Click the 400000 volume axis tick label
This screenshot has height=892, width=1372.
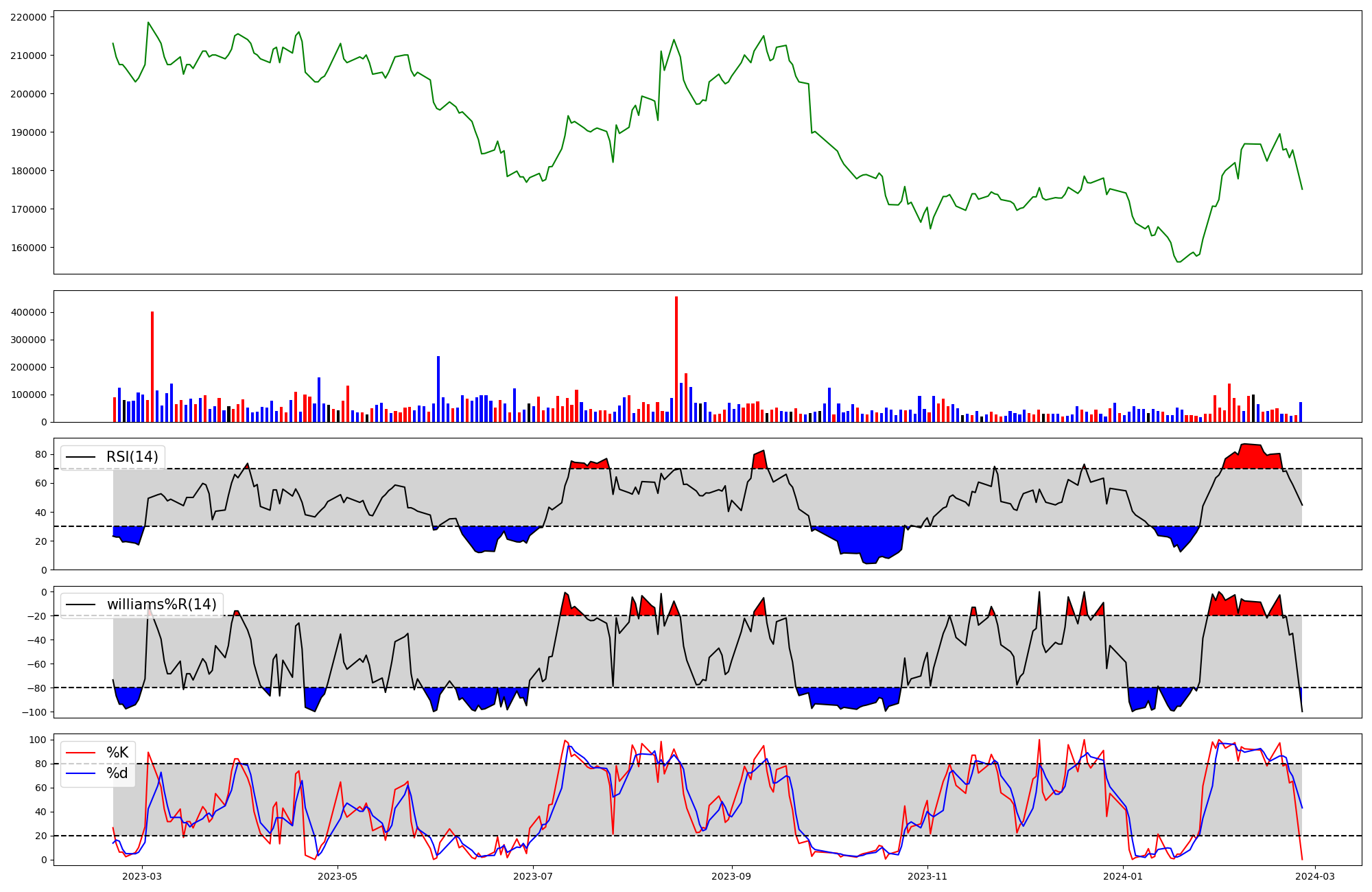[29, 312]
